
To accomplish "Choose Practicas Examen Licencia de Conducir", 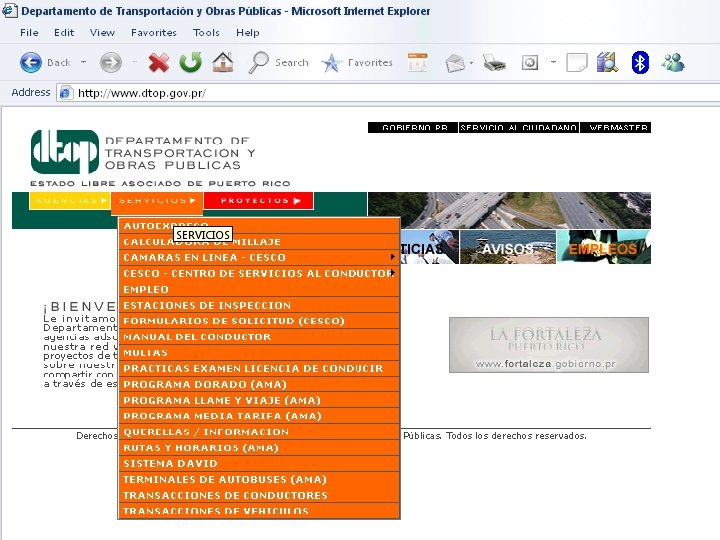I will tap(259, 368).
